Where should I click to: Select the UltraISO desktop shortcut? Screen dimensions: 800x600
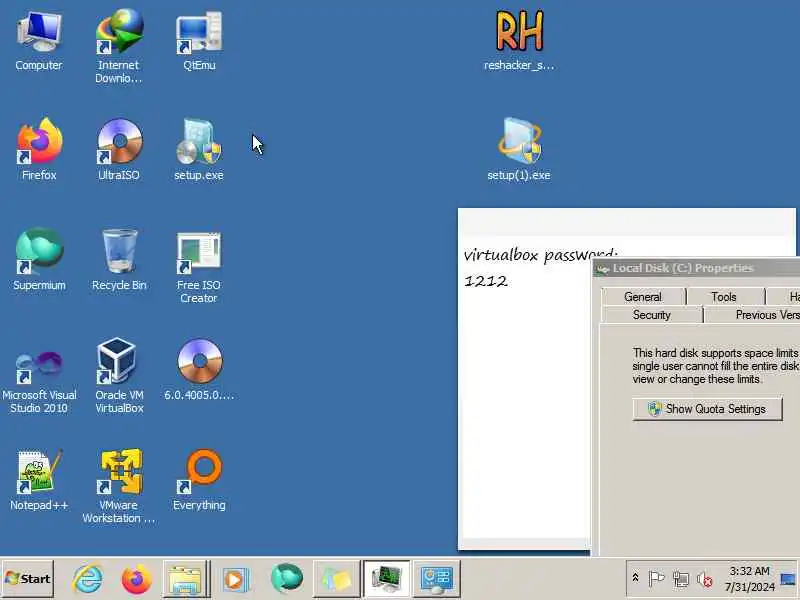click(x=119, y=149)
